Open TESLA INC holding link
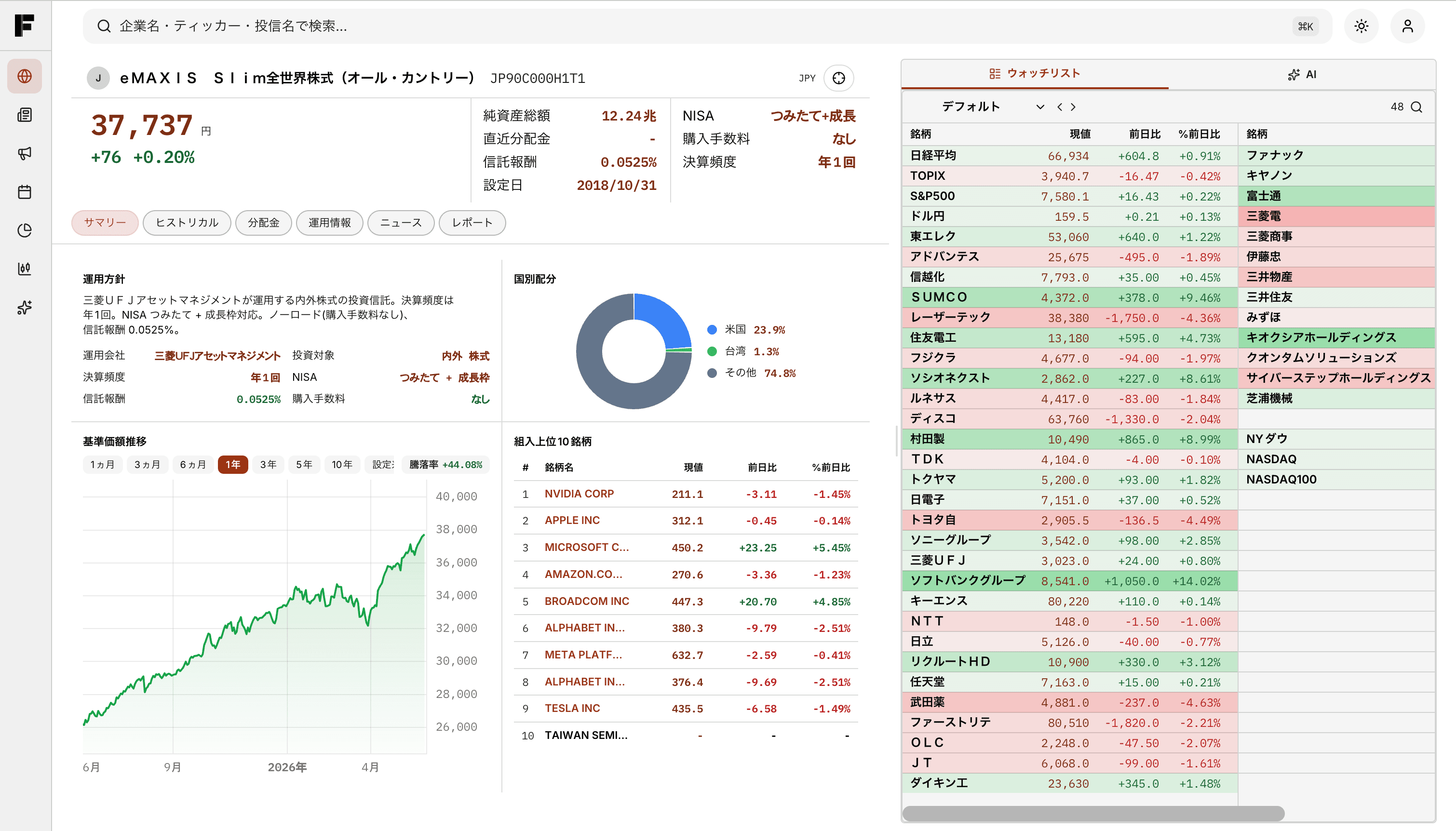 pyautogui.click(x=572, y=708)
